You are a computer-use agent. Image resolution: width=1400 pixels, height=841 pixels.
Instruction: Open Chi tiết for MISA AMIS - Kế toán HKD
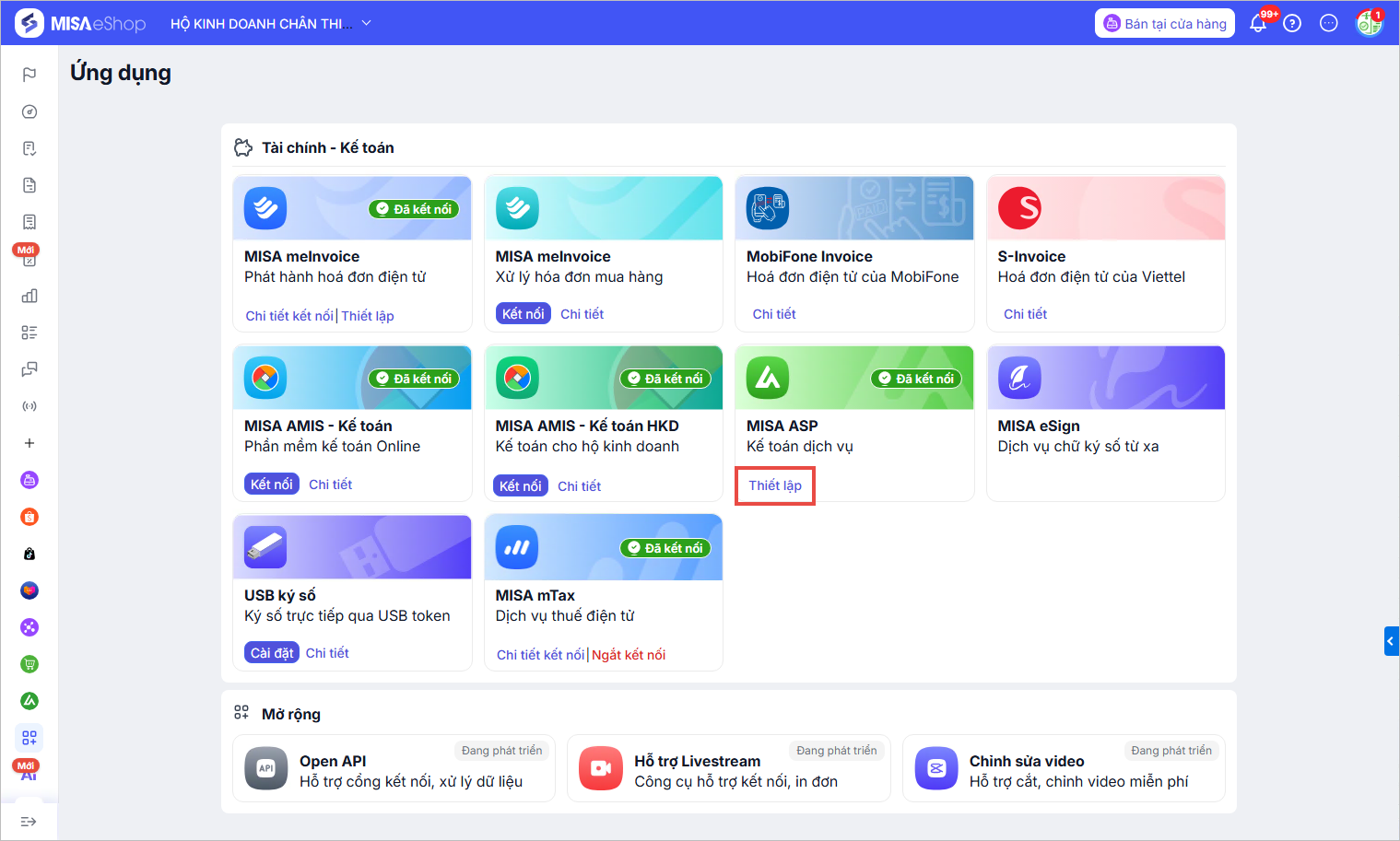580,486
